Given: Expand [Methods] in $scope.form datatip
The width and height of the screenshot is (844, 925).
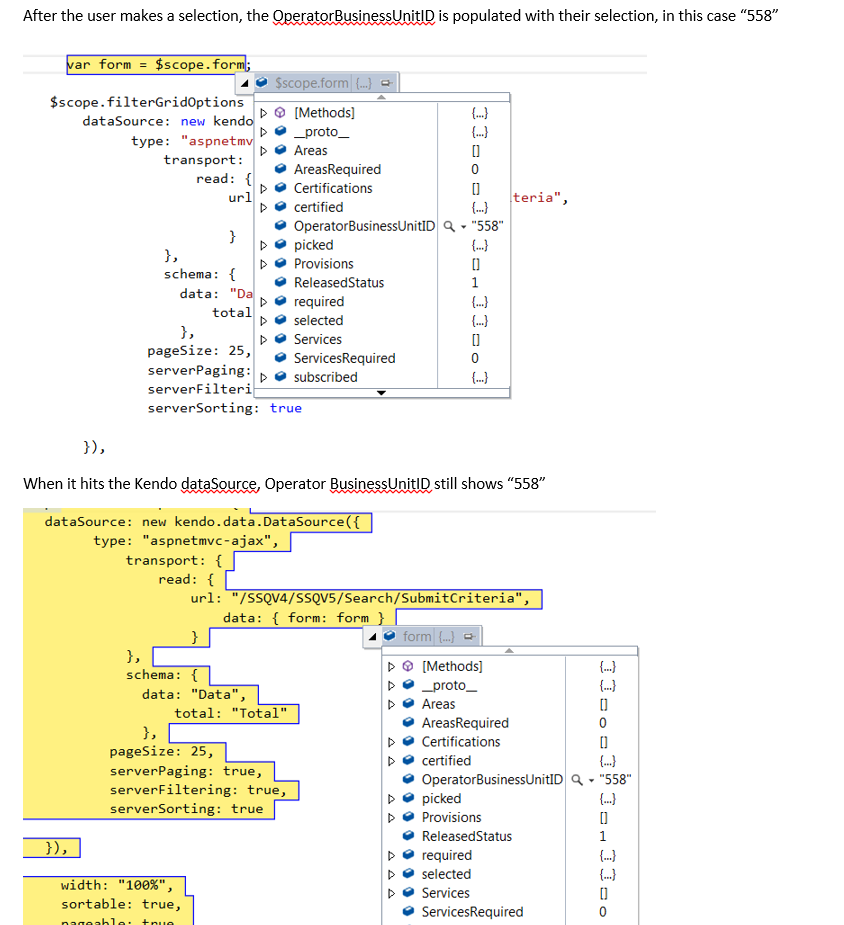Looking at the screenshot, I should click(x=264, y=113).
